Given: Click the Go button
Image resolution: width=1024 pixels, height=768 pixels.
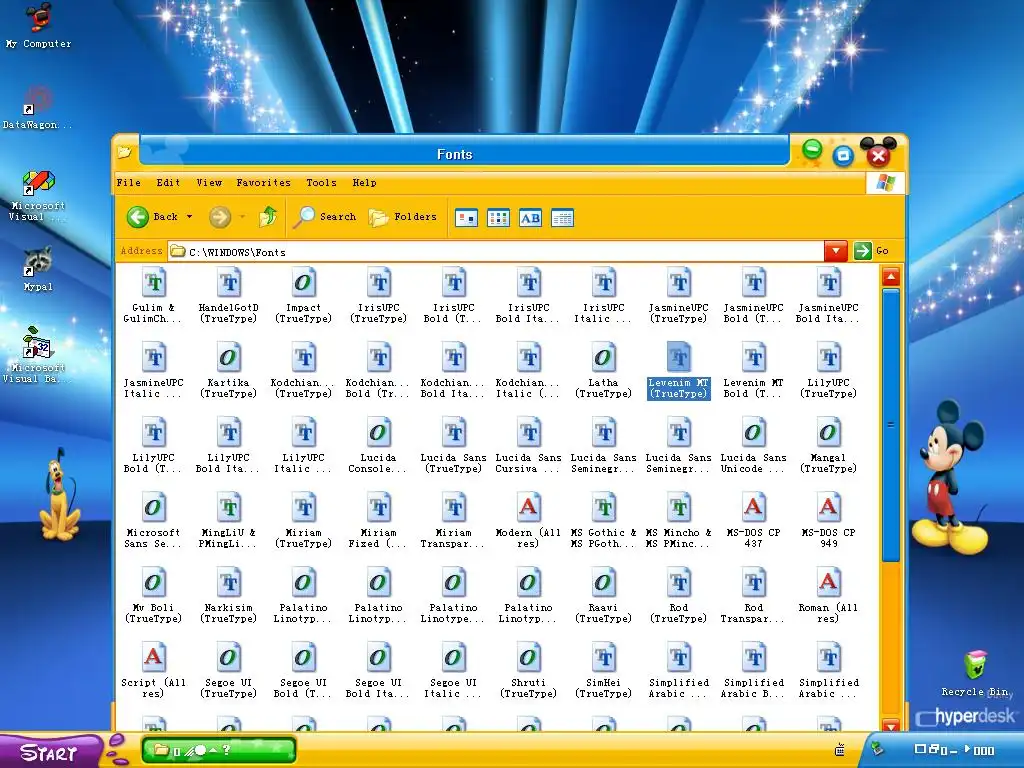Looking at the screenshot, I should [x=872, y=251].
